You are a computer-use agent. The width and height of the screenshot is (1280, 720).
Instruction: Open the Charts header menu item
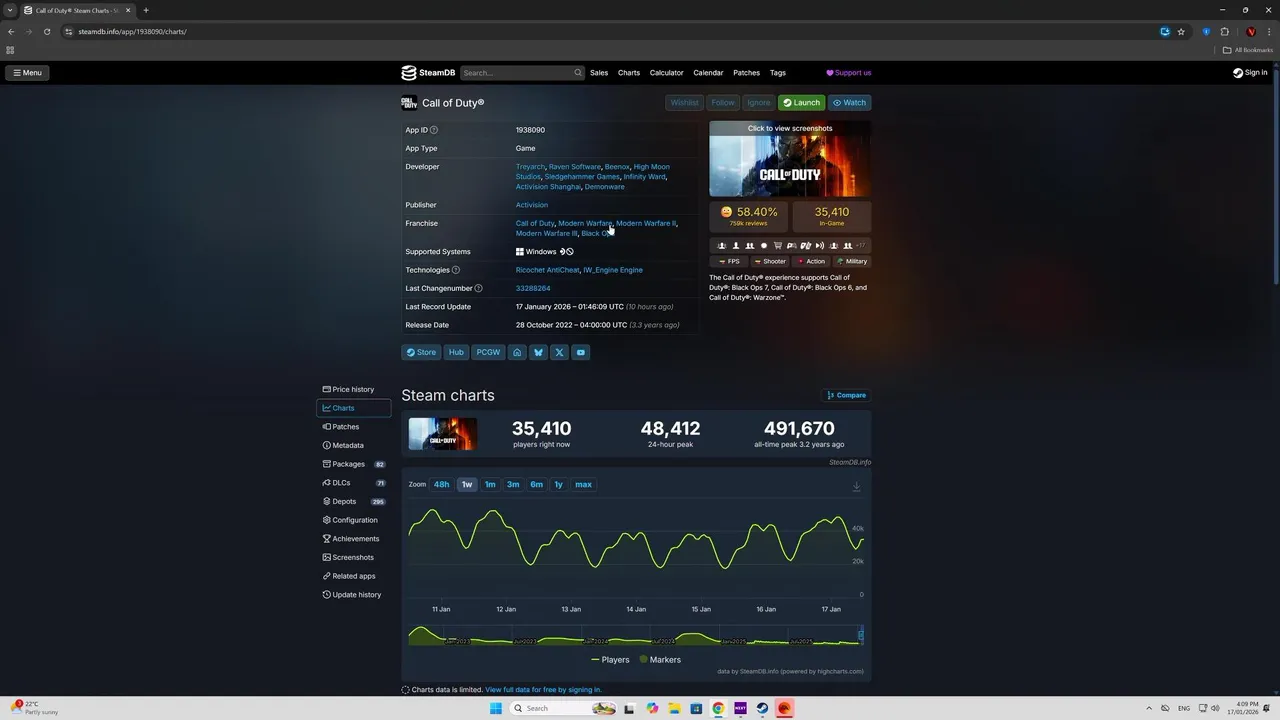pos(629,73)
